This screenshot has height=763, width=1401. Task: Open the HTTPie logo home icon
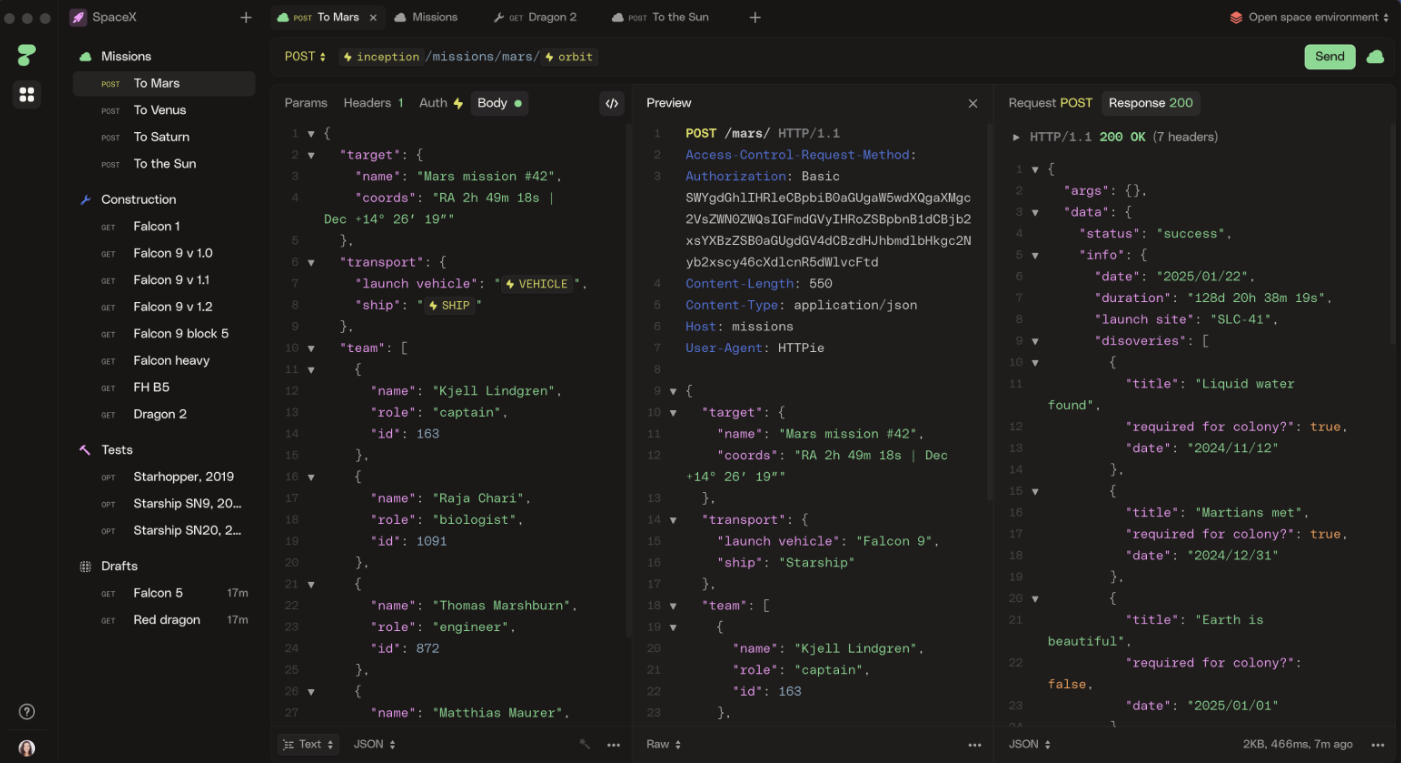27,55
